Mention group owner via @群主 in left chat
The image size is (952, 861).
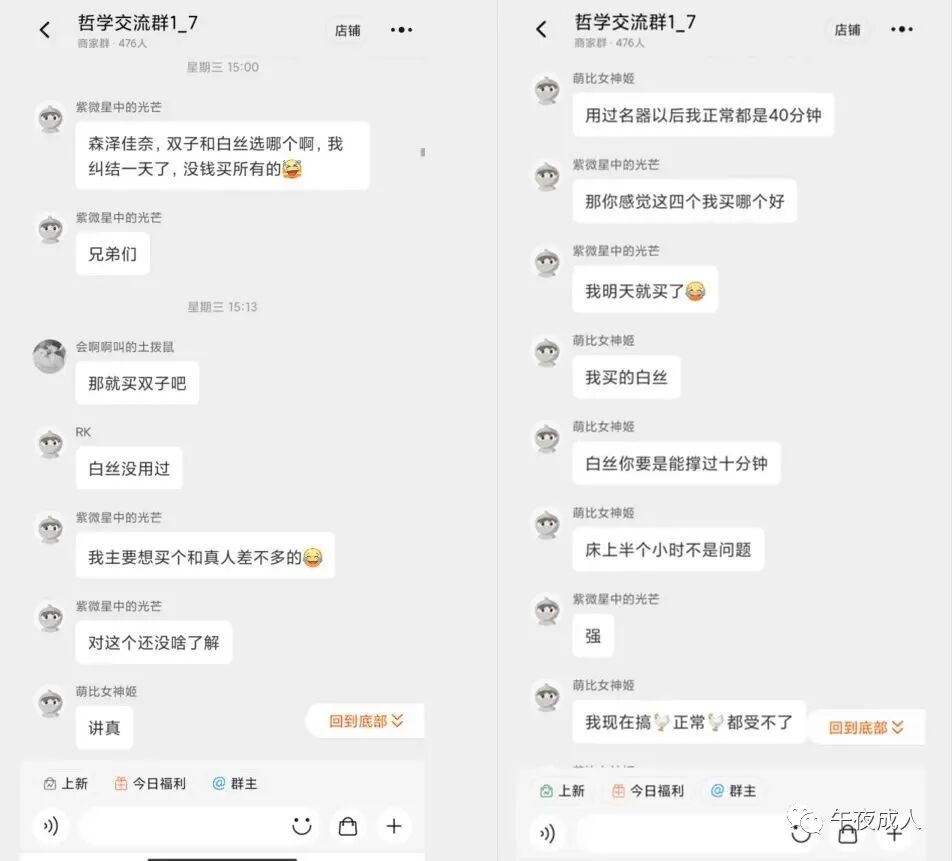(235, 784)
